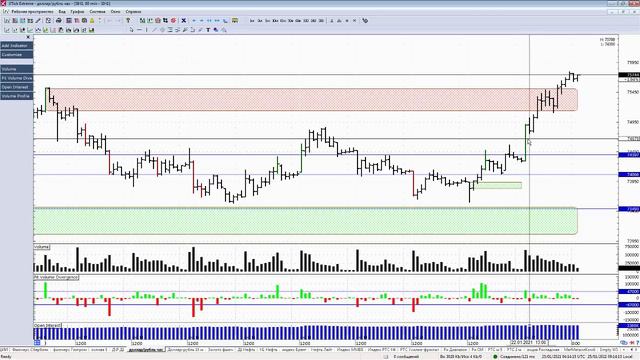
Task: Click the first chart icon in the top toolbar
Action: pos(7,20)
